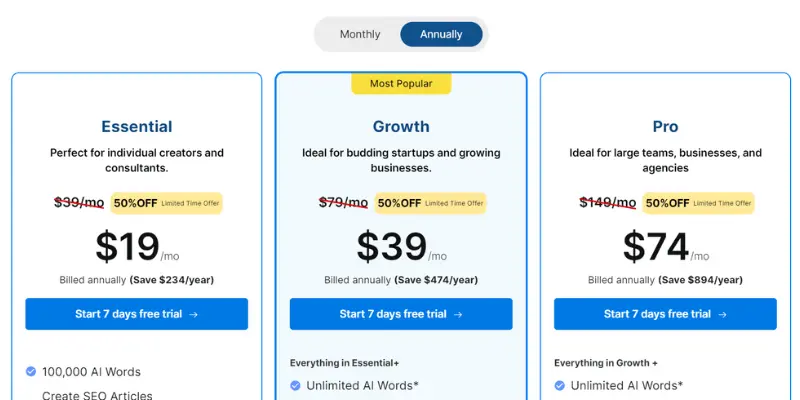The width and height of the screenshot is (800, 400).
Task: Switch billing to Monthly
Action: coord(360,34)
